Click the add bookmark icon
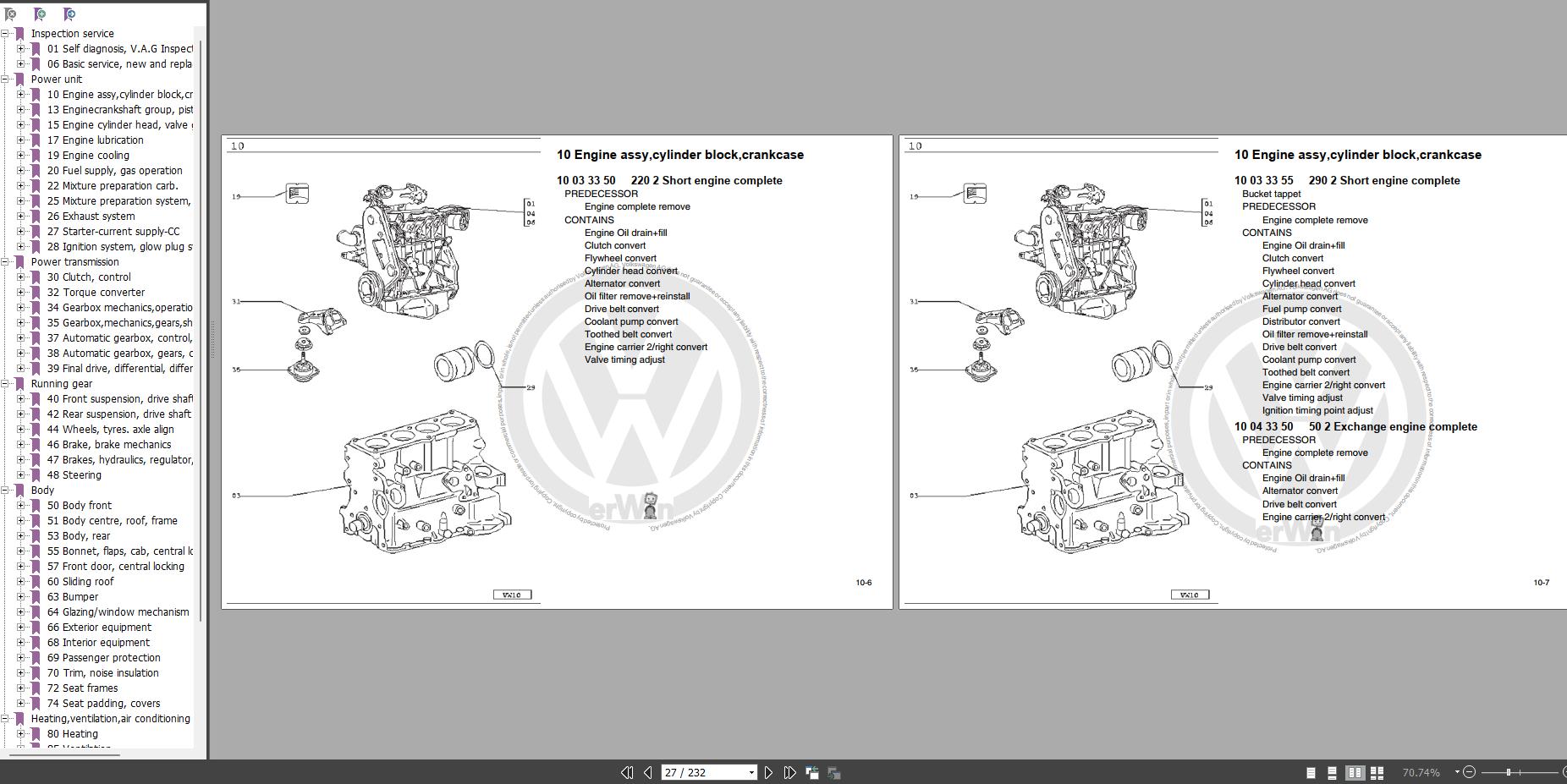The width and height of the screenshot is (1567, 784). point(39,14)
